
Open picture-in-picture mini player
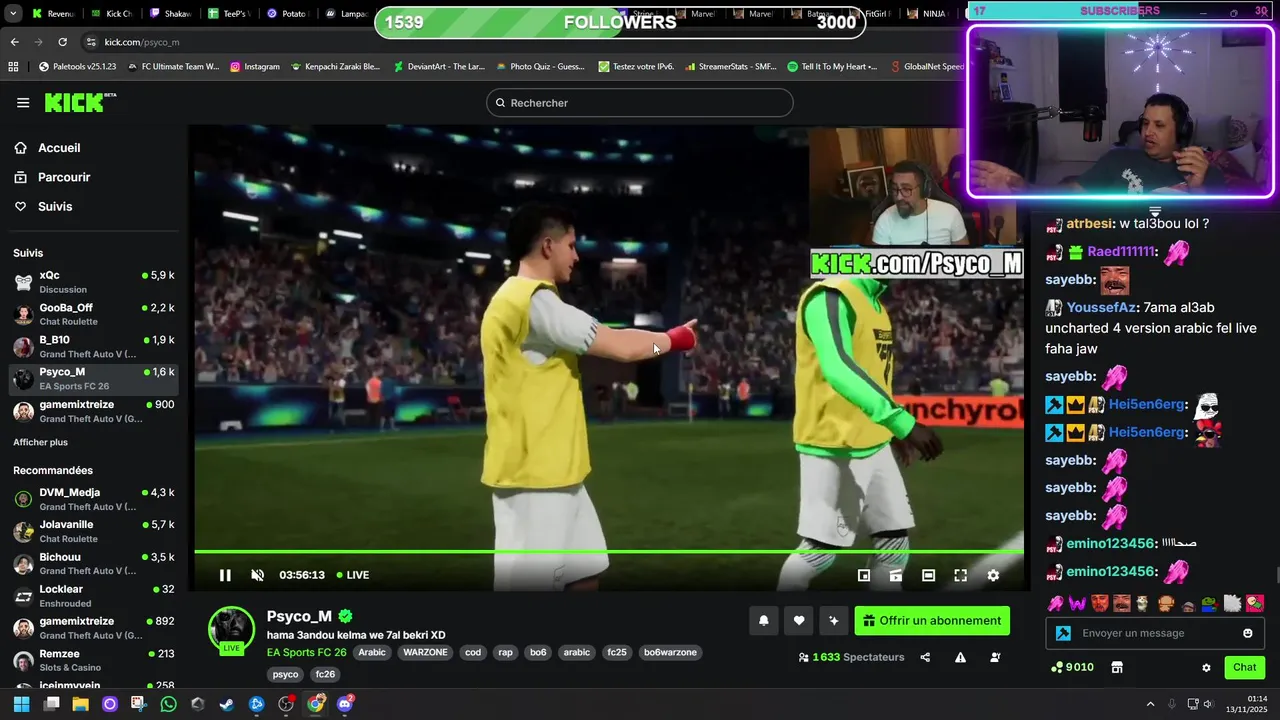(x=864, y=575)
